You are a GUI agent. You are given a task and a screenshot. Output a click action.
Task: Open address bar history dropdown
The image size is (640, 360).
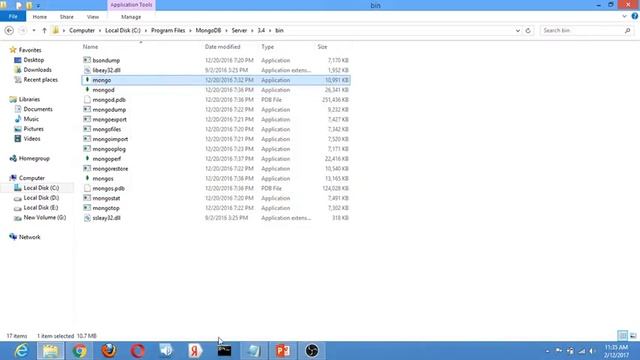point(518,31)
